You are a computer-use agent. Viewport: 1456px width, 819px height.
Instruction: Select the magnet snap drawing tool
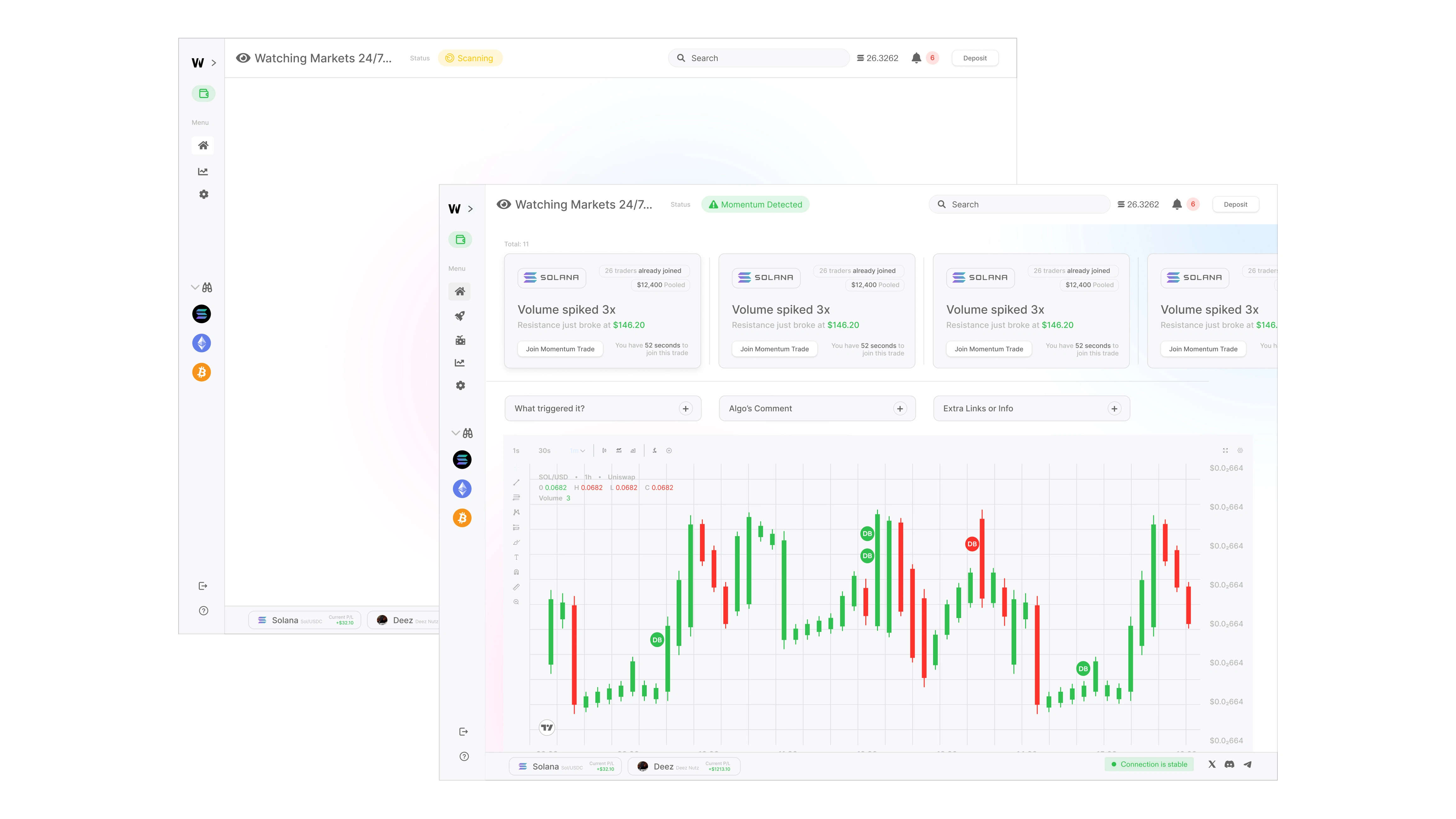click(x=517, y=572)
